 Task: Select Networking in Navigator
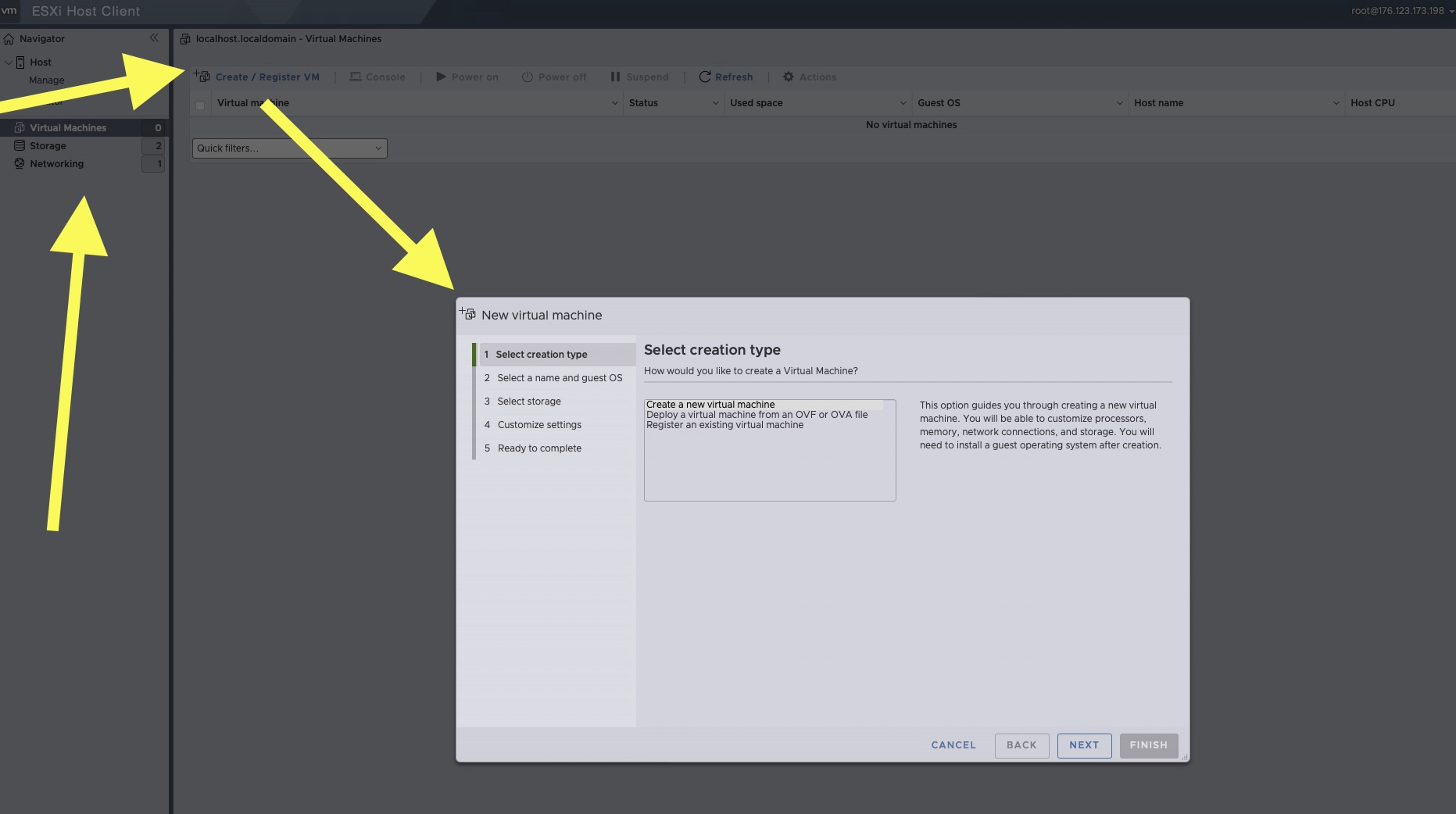56,164
